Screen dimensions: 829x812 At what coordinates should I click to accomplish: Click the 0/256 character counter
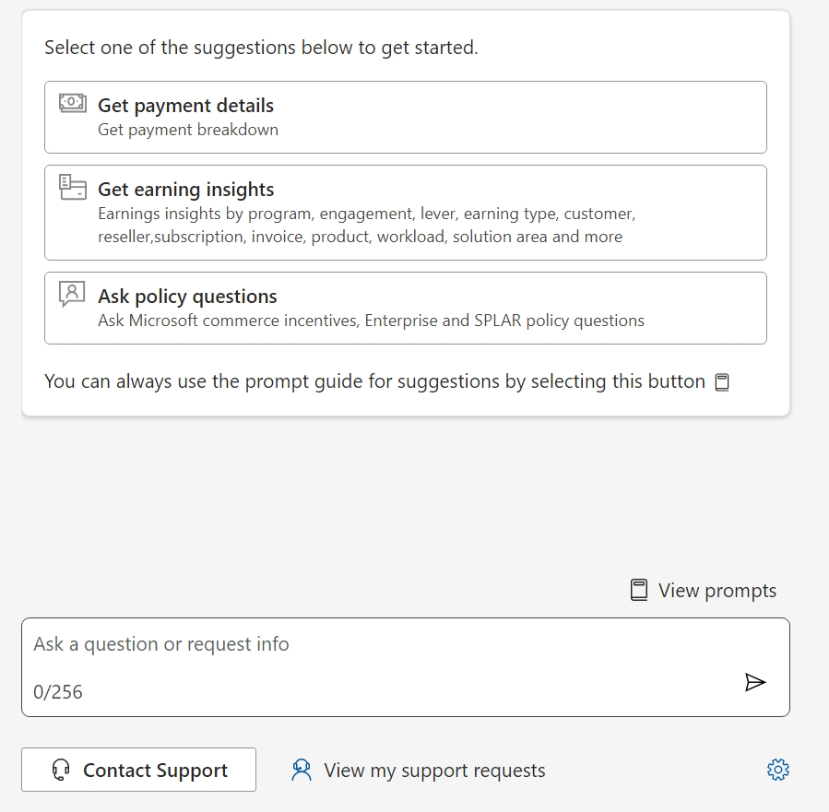[x=58, y=692]
